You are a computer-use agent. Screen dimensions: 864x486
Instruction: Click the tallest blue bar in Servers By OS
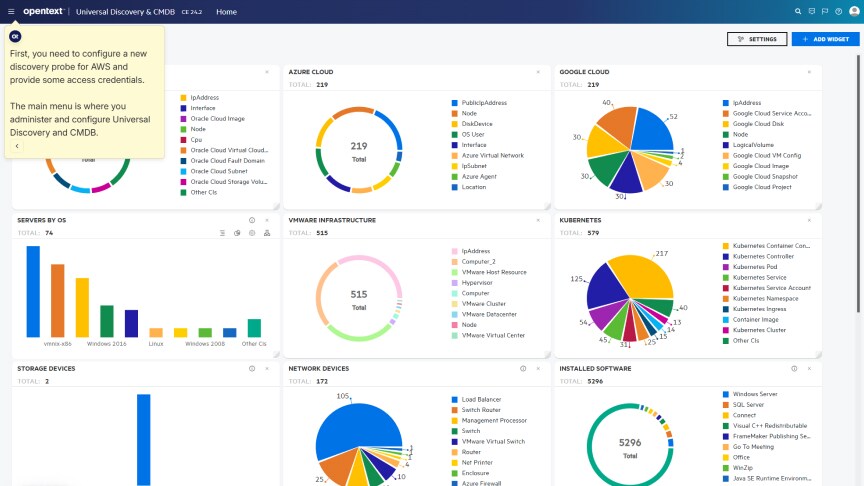pyautogui.click(x=33, y=291)
